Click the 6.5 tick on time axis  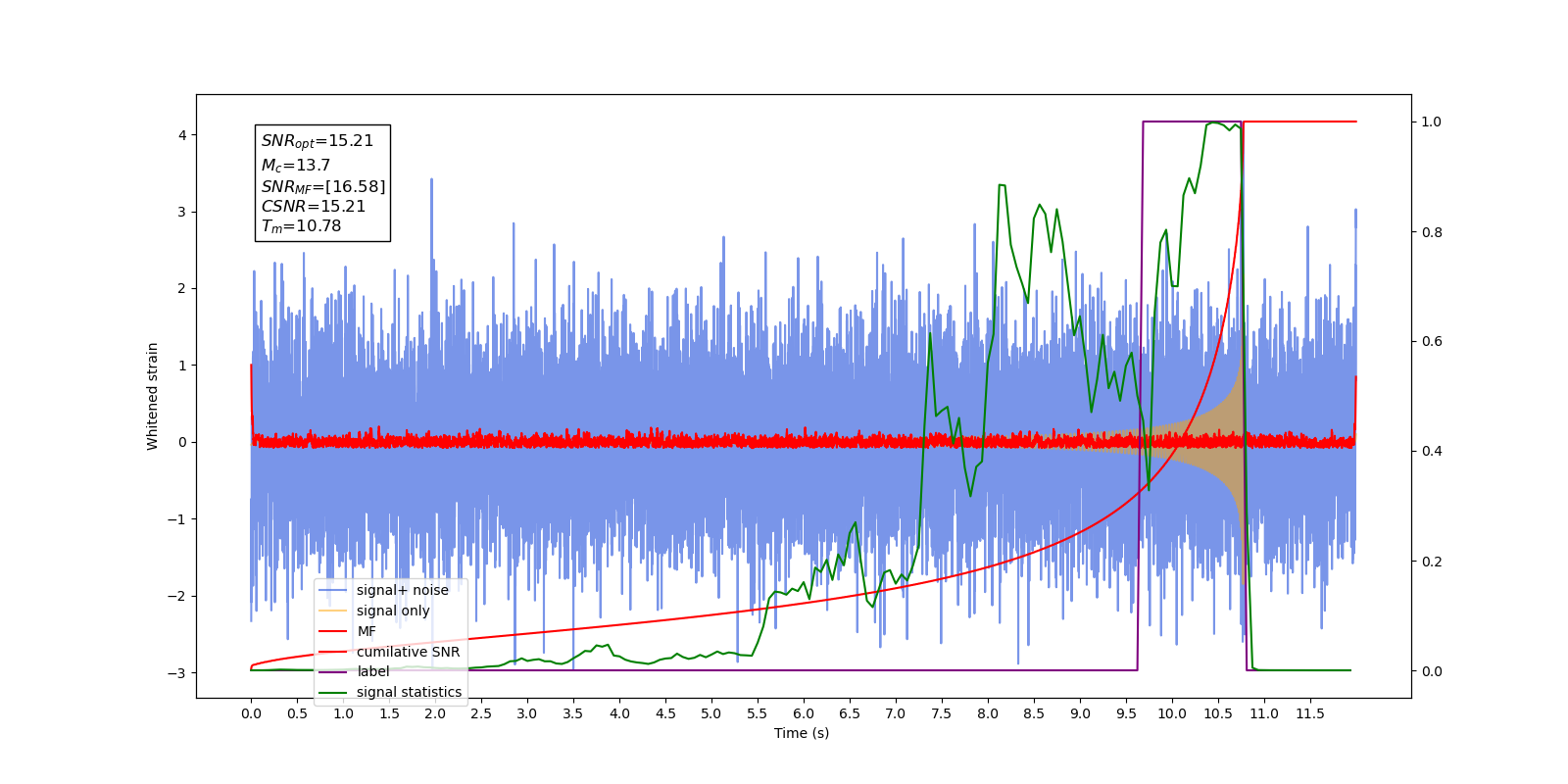pyautogui.click(x=850, y=713)
